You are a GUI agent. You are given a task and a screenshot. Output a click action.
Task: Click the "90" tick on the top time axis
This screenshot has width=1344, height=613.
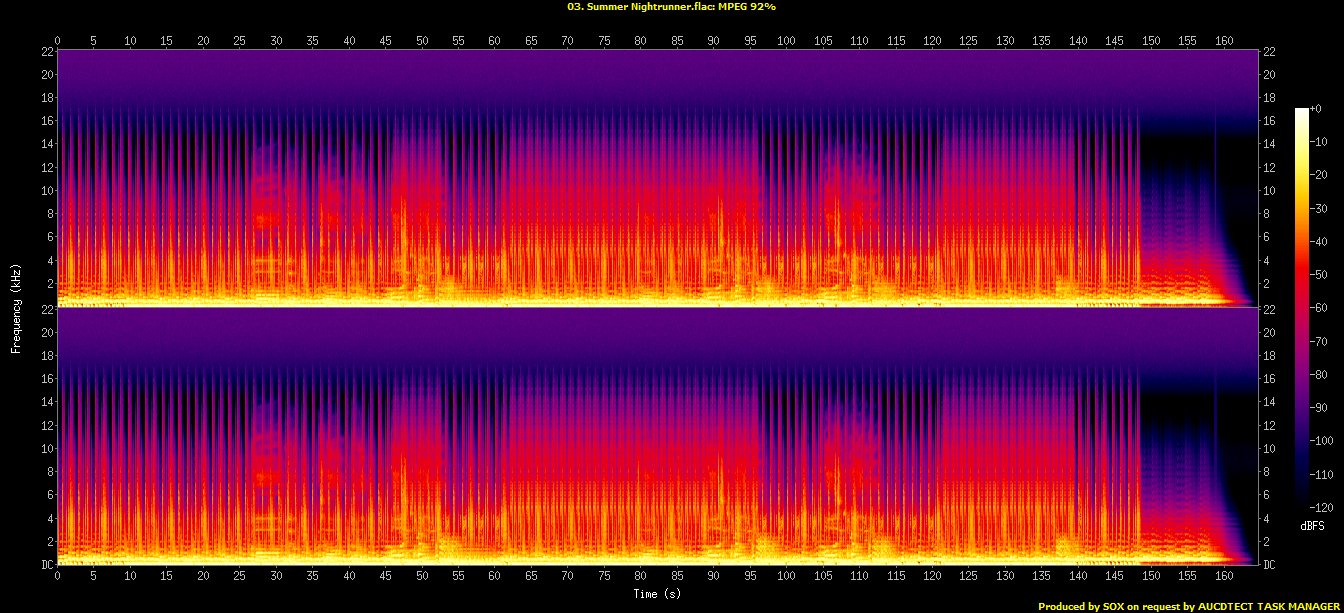(713, 41)
